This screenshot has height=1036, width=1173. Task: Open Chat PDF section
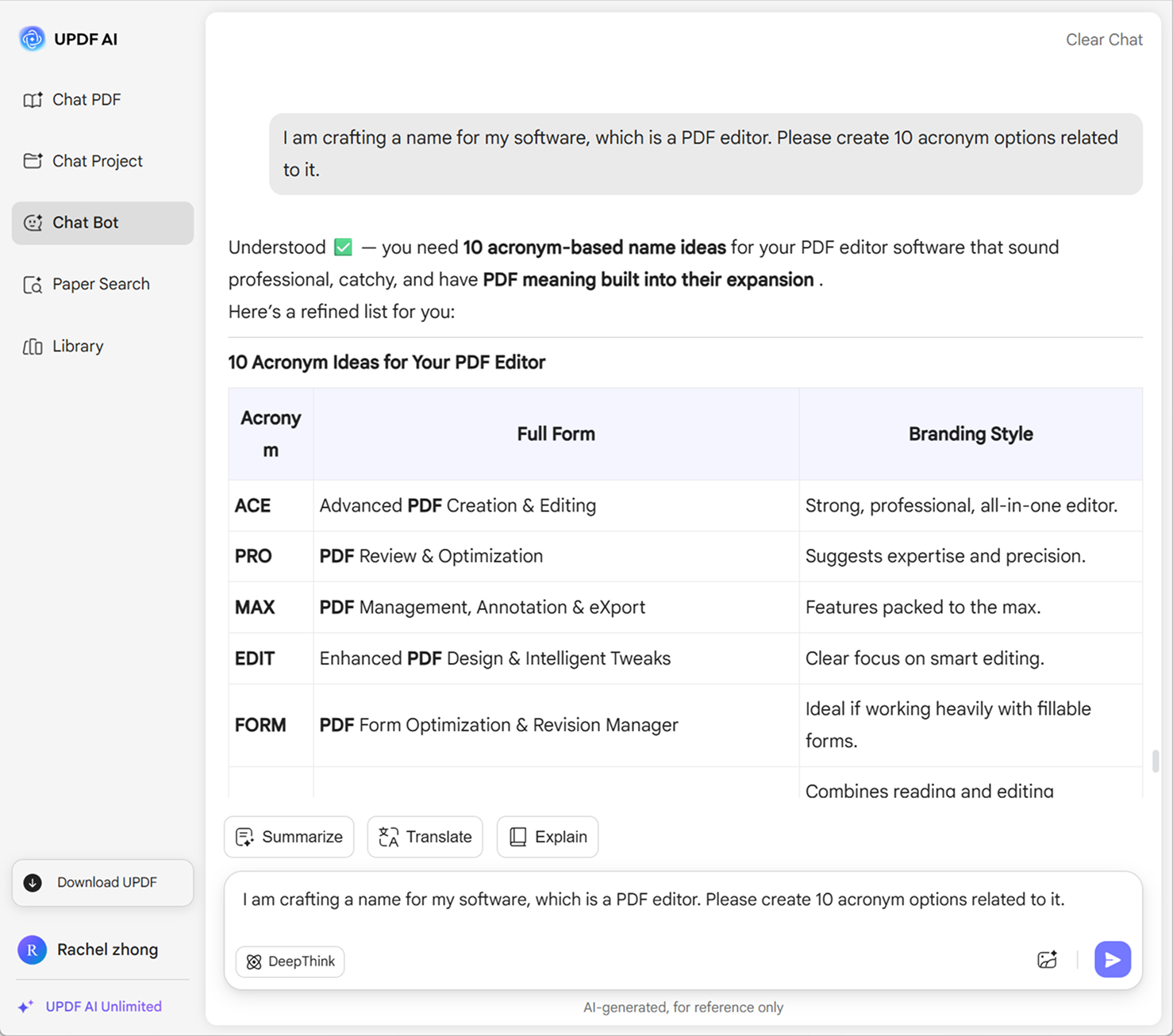tap(102, 100)
